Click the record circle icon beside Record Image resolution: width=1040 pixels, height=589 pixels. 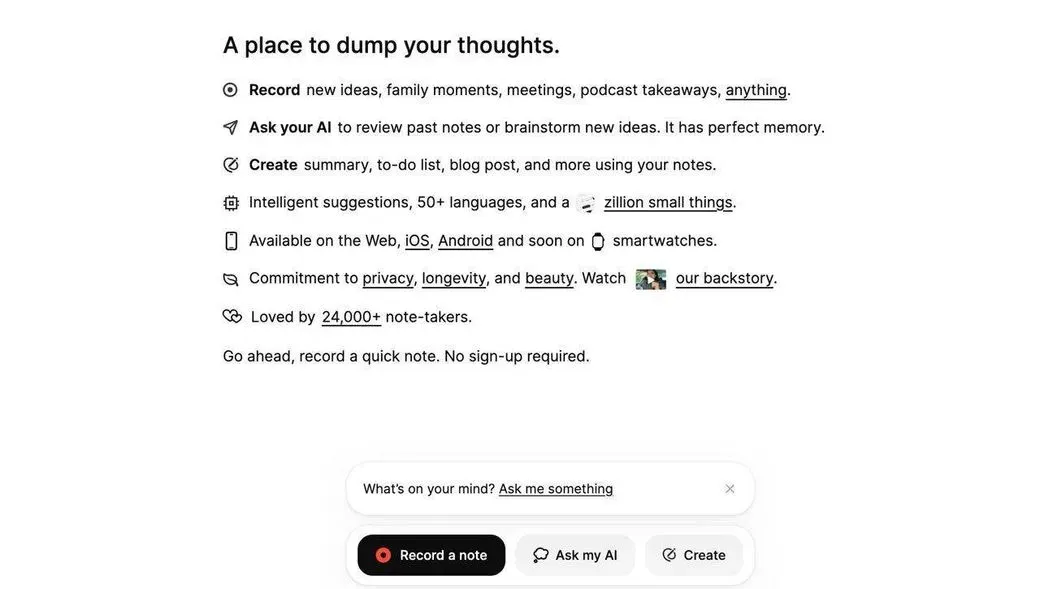click(x=230, y=90)
